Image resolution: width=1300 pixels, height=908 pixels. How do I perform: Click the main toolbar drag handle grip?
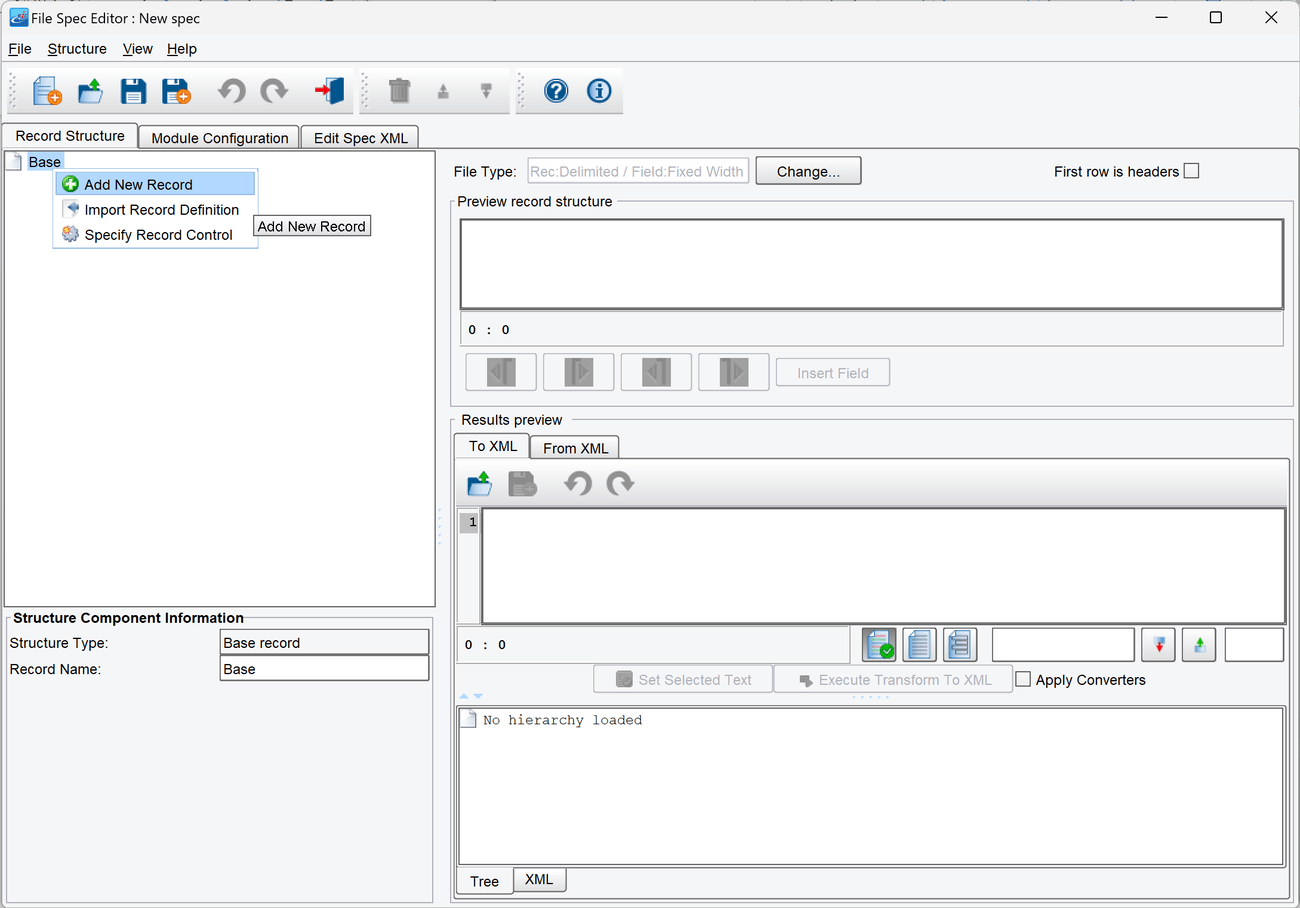tap(13, 91)
